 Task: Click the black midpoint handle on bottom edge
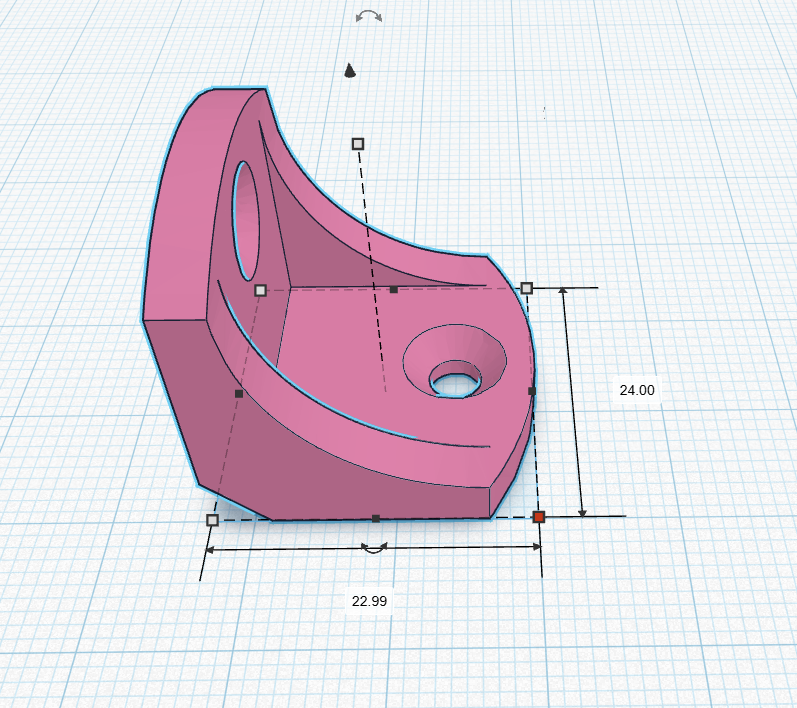376,518
